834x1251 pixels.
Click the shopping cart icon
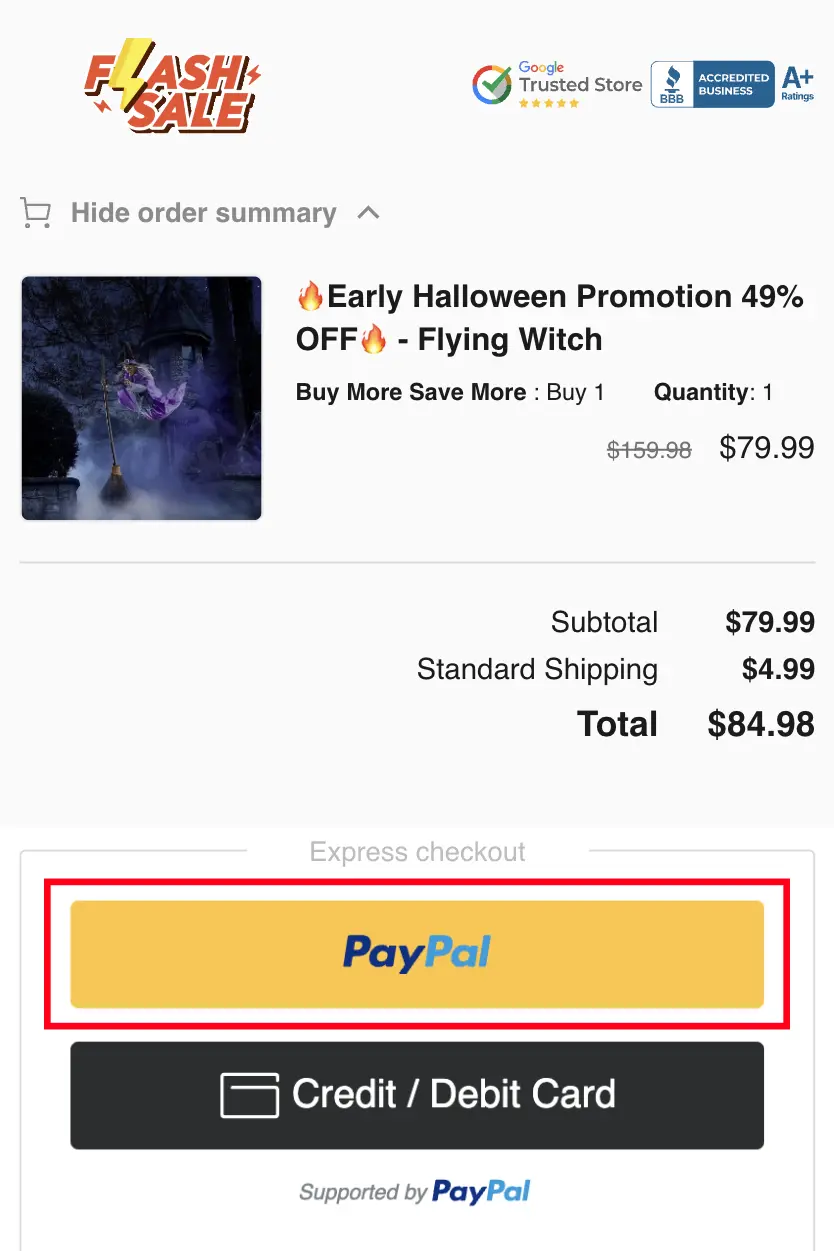tap(36, 213)
